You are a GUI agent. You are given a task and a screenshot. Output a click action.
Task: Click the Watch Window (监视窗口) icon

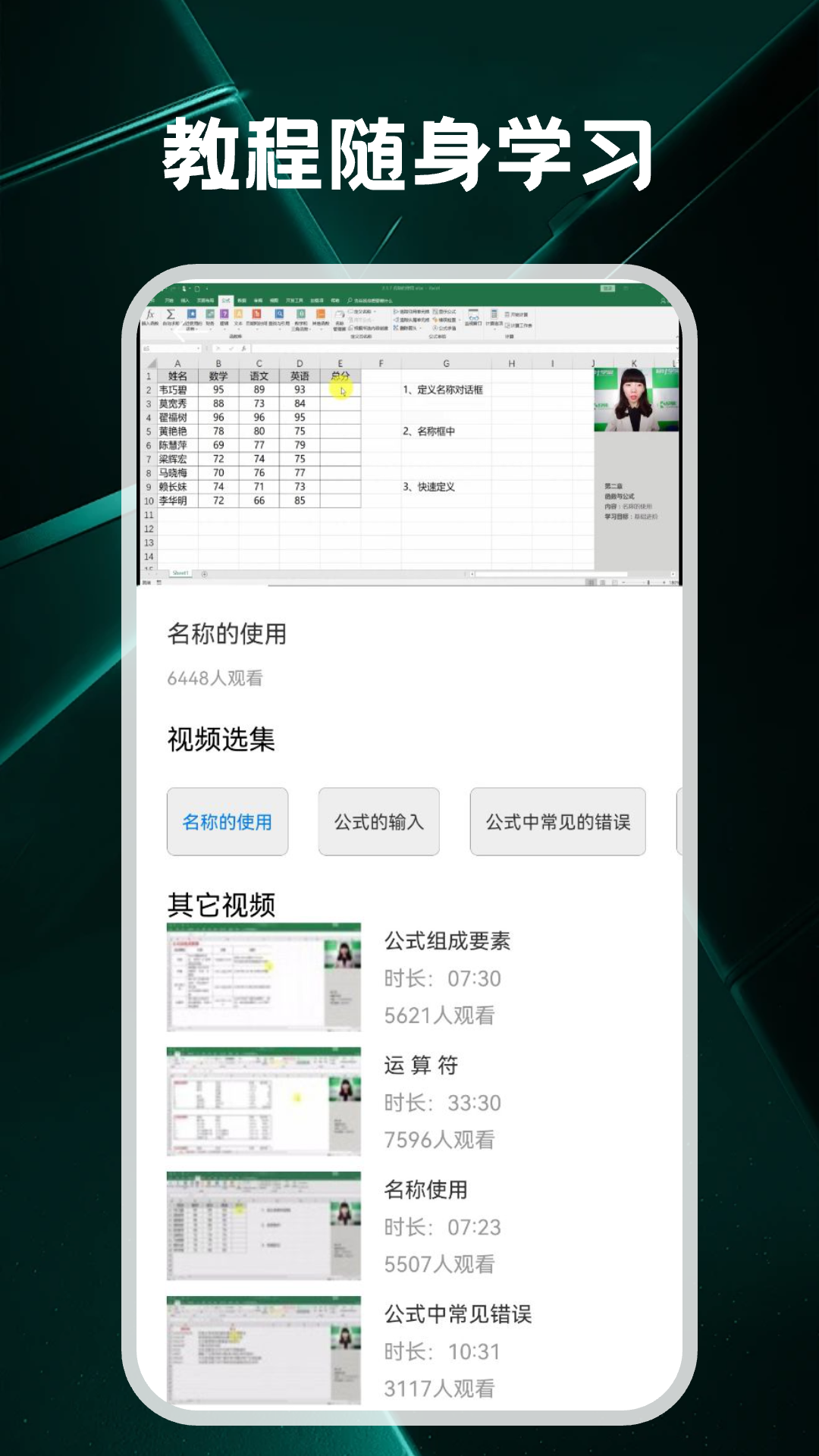(x=473, y=315)
